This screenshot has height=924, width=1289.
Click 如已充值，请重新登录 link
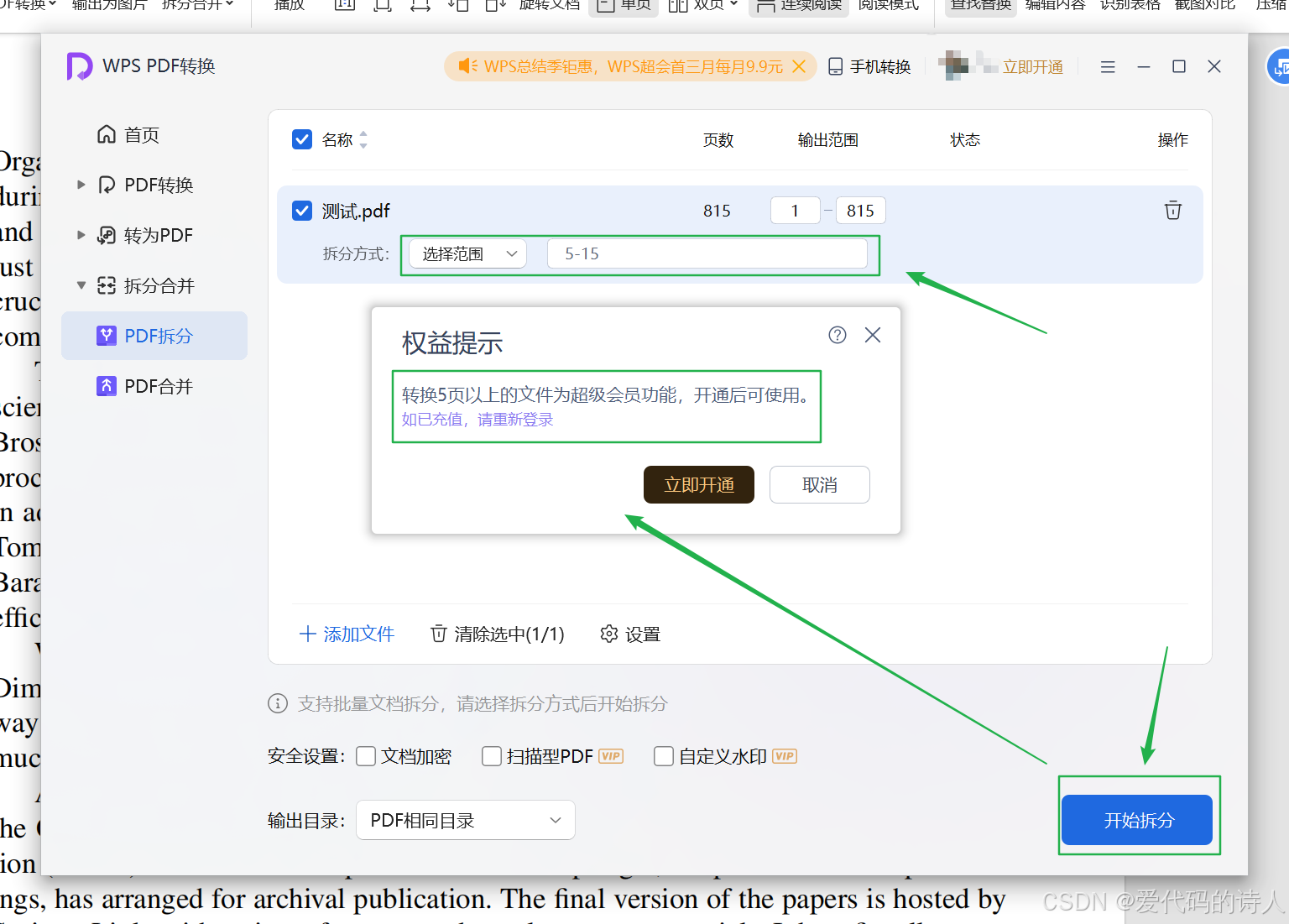pyautogui.click(x=478, y=420)
